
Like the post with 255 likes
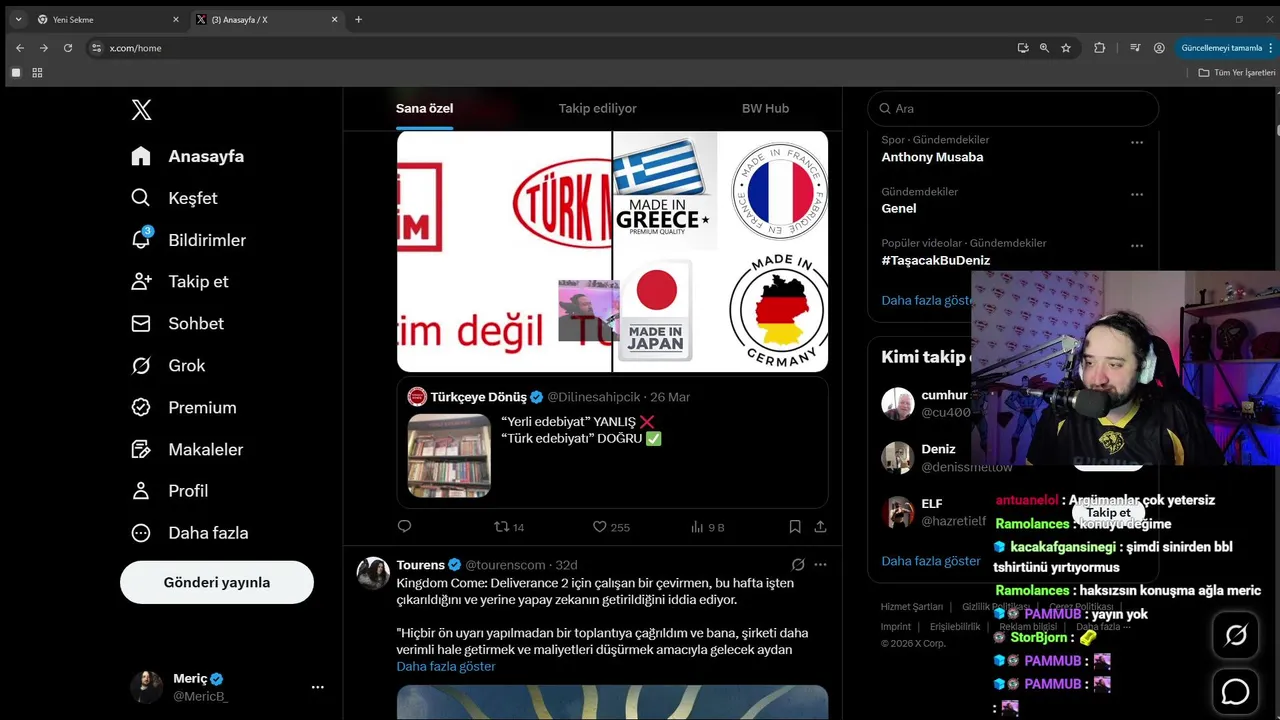[x=611, y=527]
